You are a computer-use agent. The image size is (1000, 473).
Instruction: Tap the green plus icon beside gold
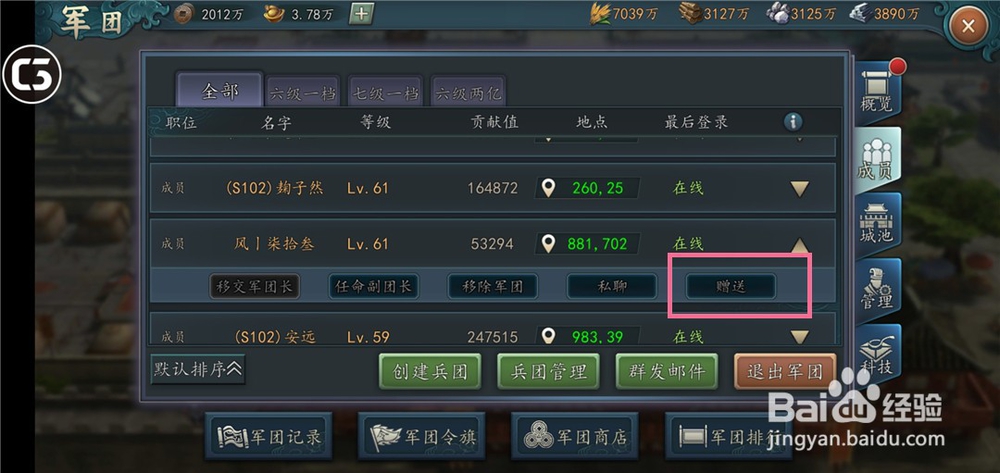(x=362, y=13)
